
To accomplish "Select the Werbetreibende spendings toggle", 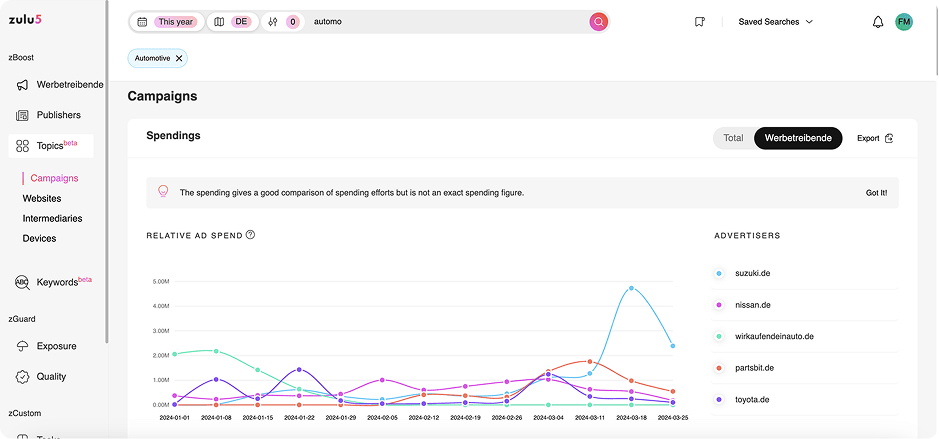I will pyautogui.click(x=798, y=138).
